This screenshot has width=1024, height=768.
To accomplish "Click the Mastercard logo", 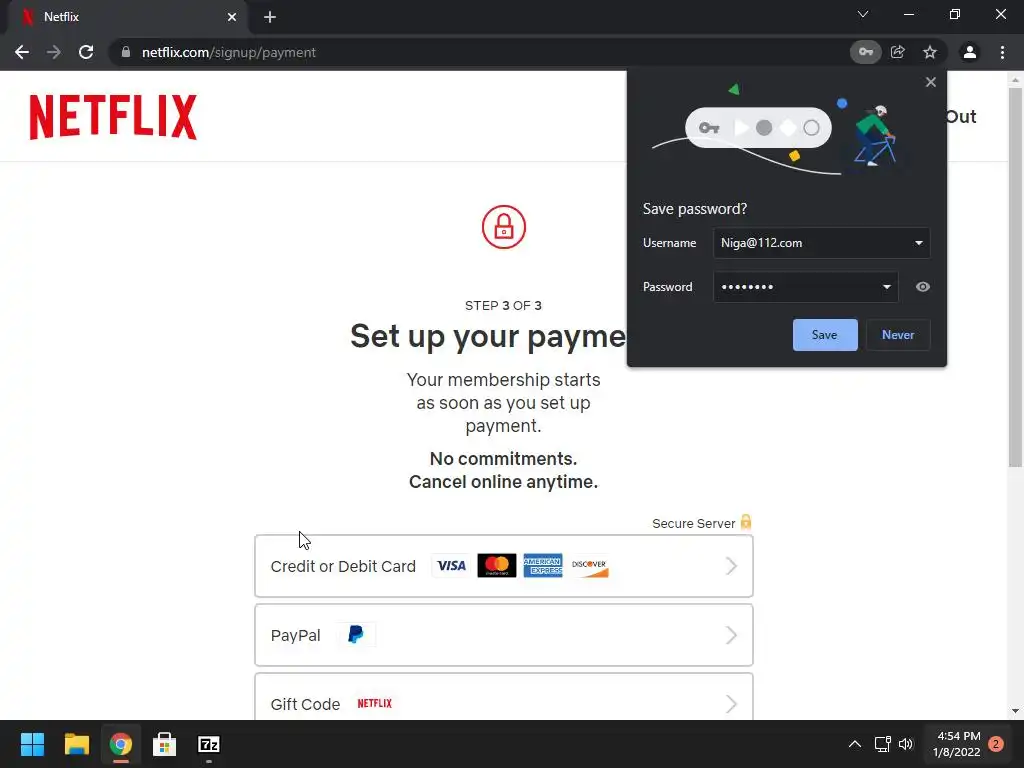I will click(497, 566).
